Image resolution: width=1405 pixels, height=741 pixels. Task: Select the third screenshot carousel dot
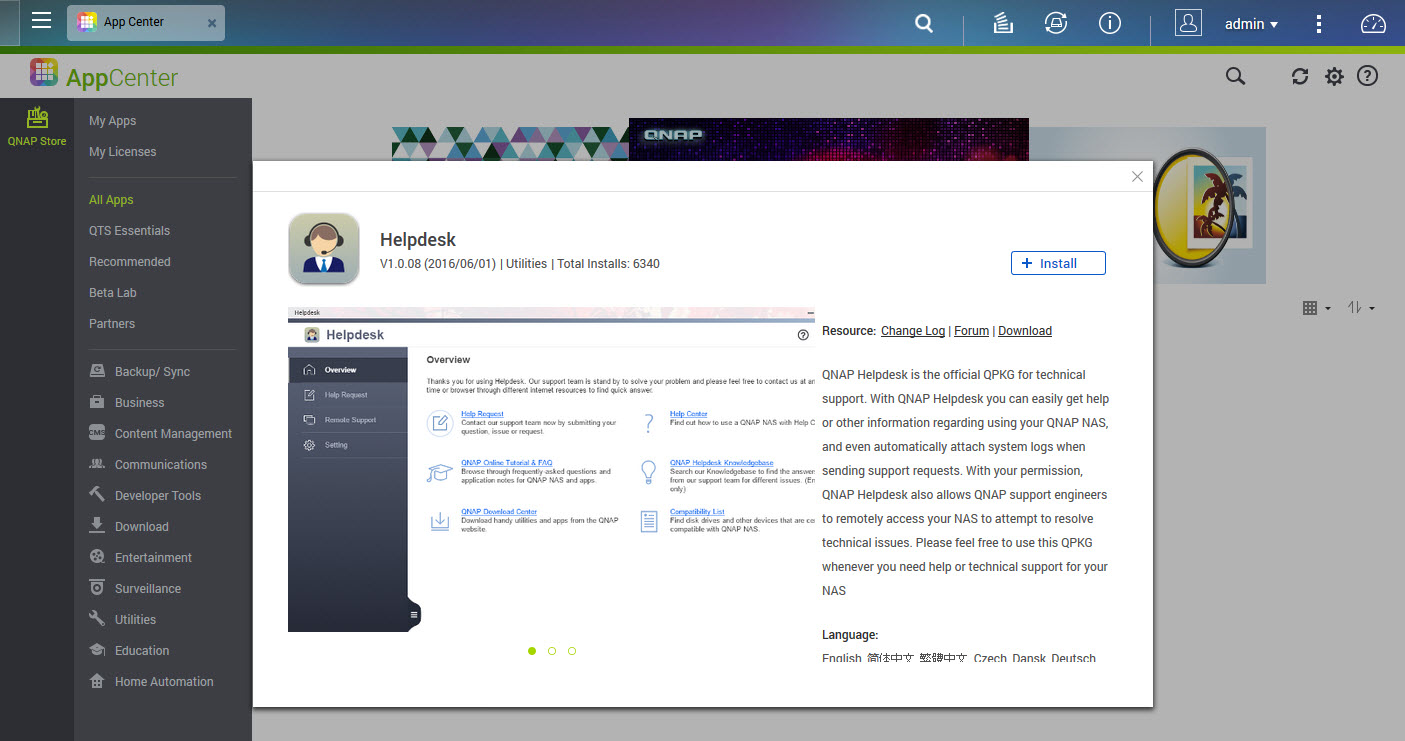[572, 651]
